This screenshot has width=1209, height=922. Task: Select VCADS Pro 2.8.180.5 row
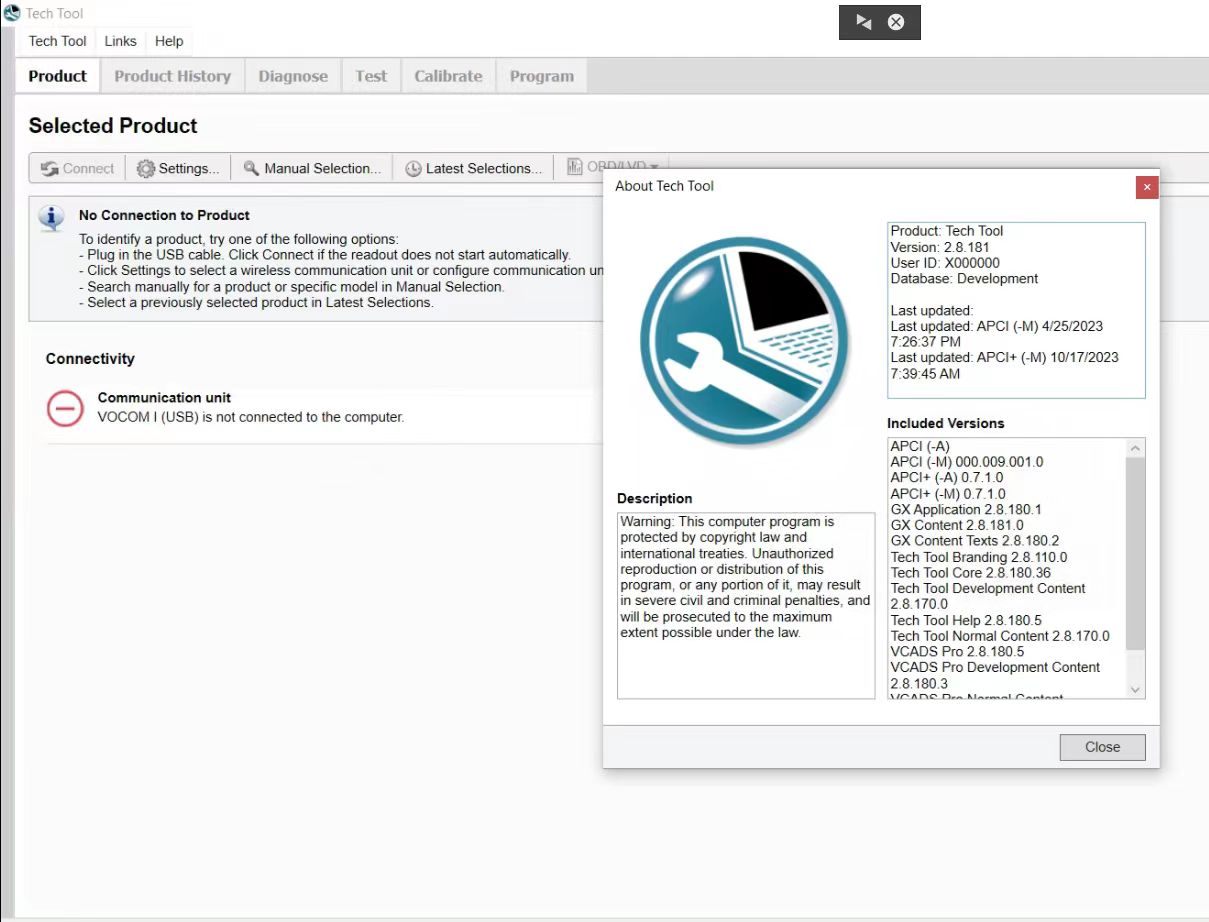957,652
